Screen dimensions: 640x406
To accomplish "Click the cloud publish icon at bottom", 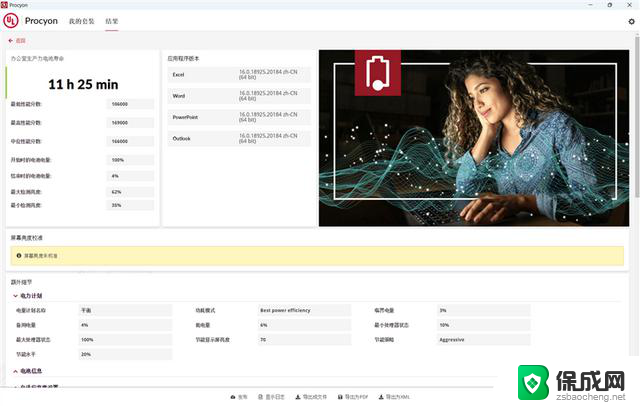I will click(x=233, y=397).
